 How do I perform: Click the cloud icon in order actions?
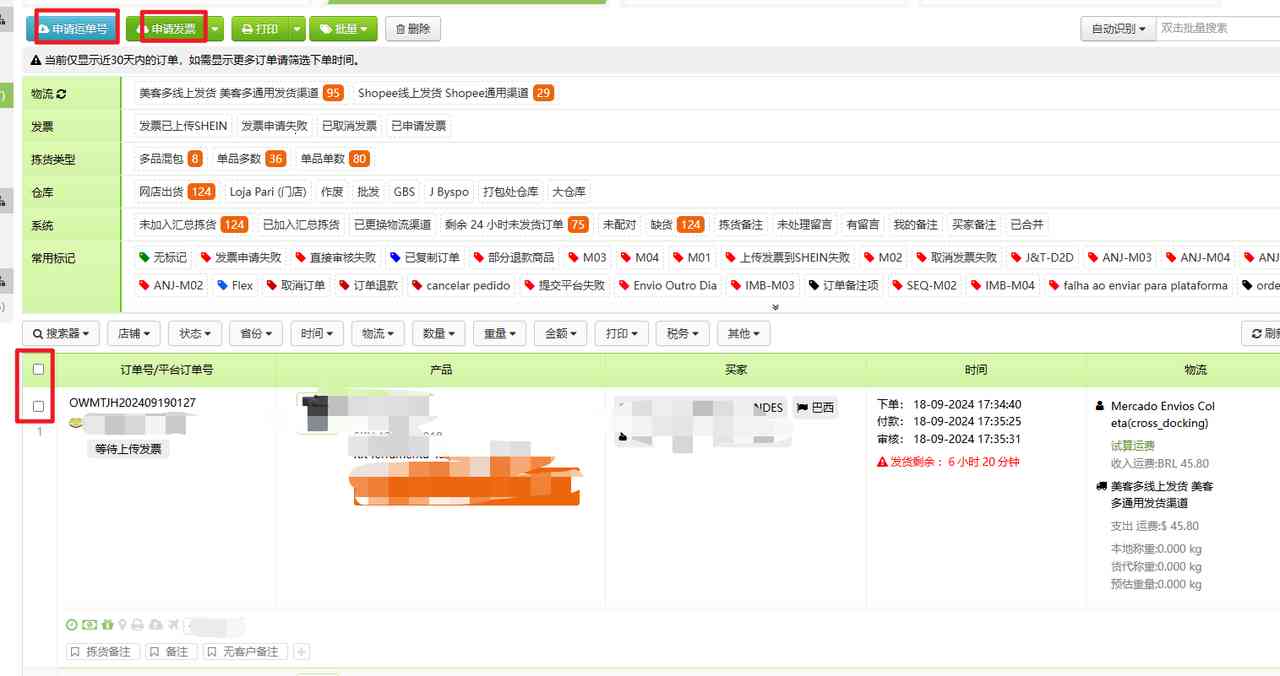[x=156, y=625]
